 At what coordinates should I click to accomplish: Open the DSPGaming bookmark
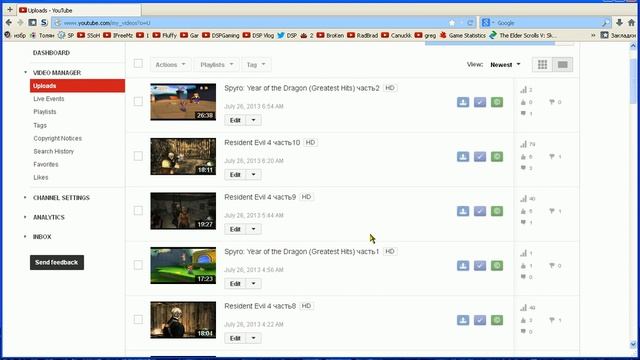221,36
